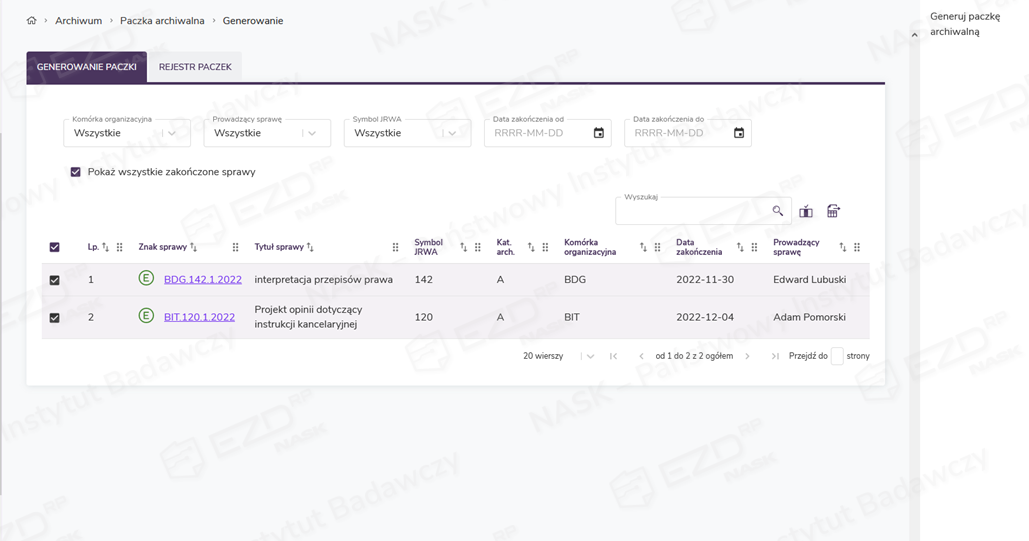This screenshot has width=1029, height=541.
Task: Uncheck row 2 checkbox for BIT.120.1.2022
Action: point(55,318)
